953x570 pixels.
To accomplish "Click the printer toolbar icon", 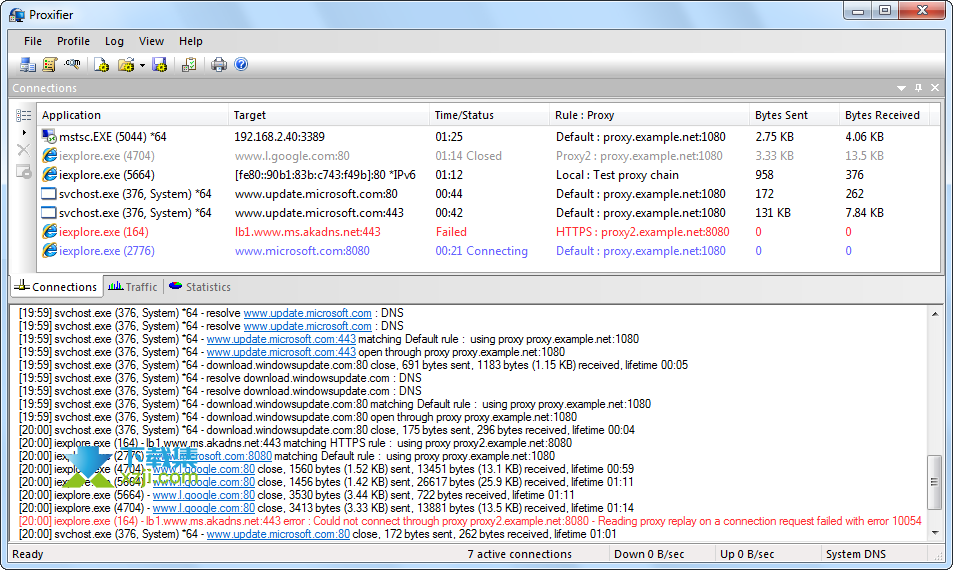I will (219, 64).
